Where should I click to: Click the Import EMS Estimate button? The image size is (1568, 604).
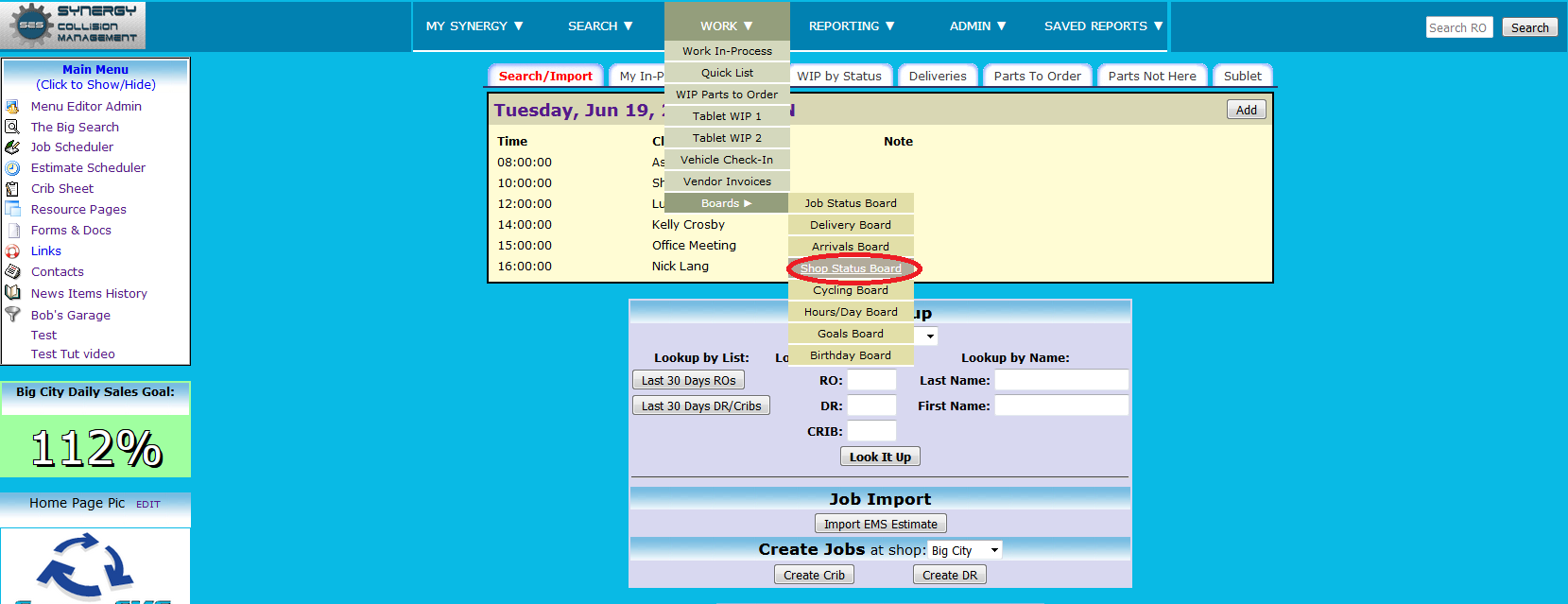coord(880,524)
